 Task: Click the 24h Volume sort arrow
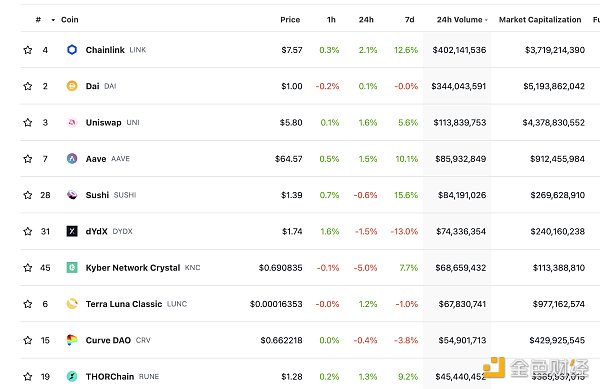coord(486,20)
